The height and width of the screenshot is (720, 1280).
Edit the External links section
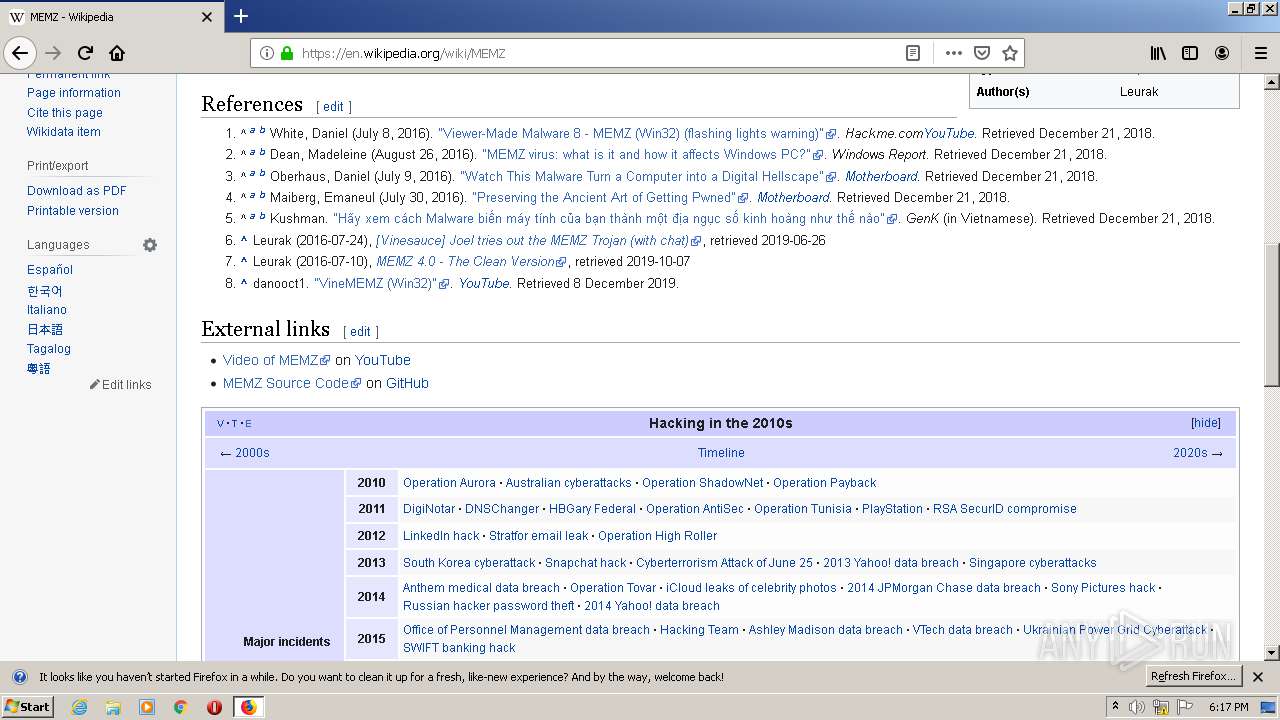(x=360, y=332)
